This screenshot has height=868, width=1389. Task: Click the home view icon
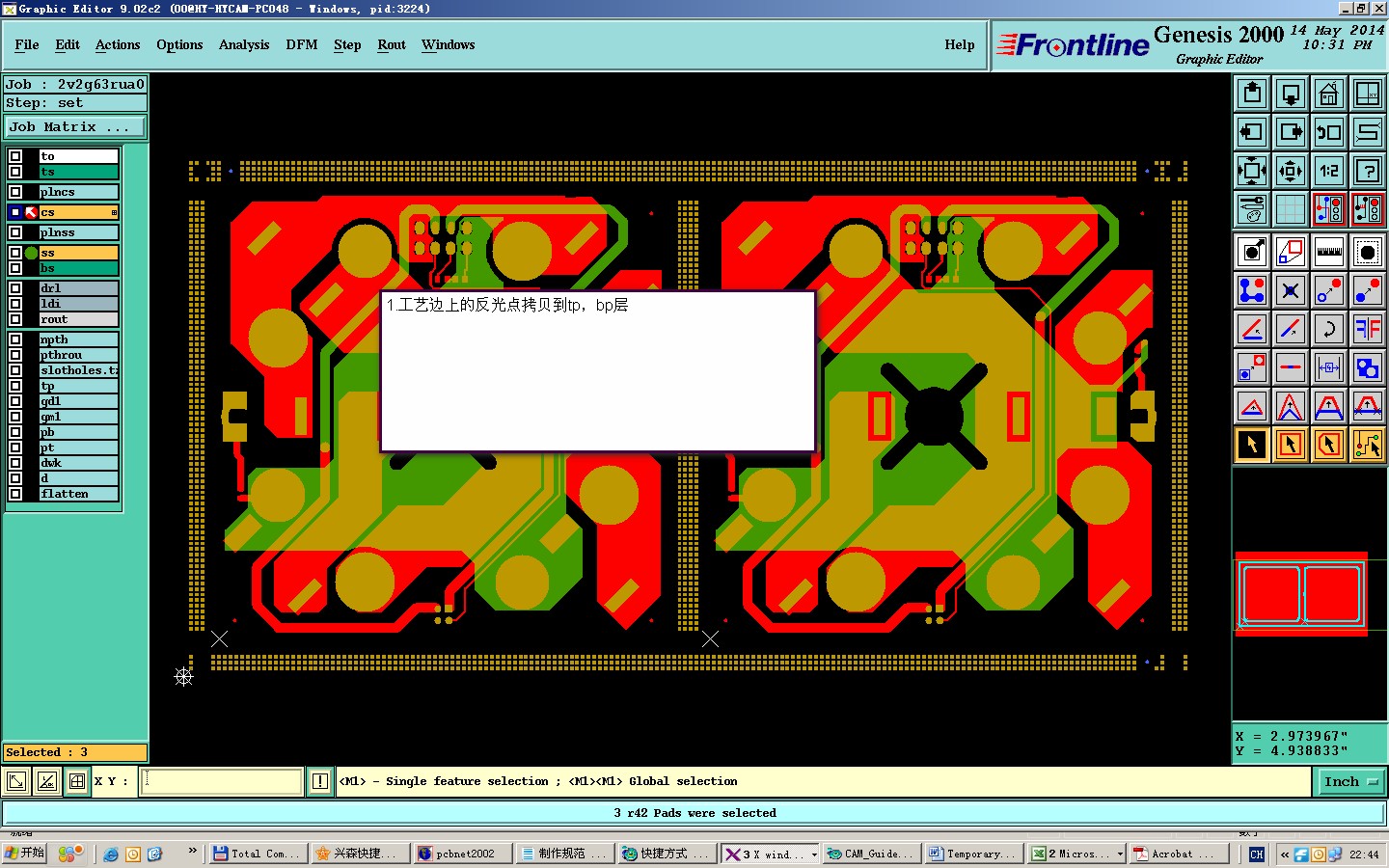(x=1329, y=94)
